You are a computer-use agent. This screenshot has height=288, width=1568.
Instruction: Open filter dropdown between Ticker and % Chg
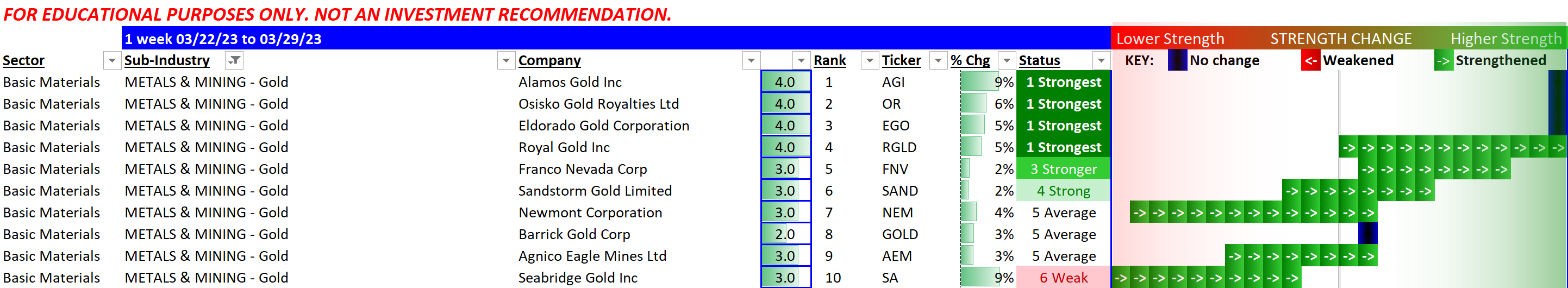938,61
